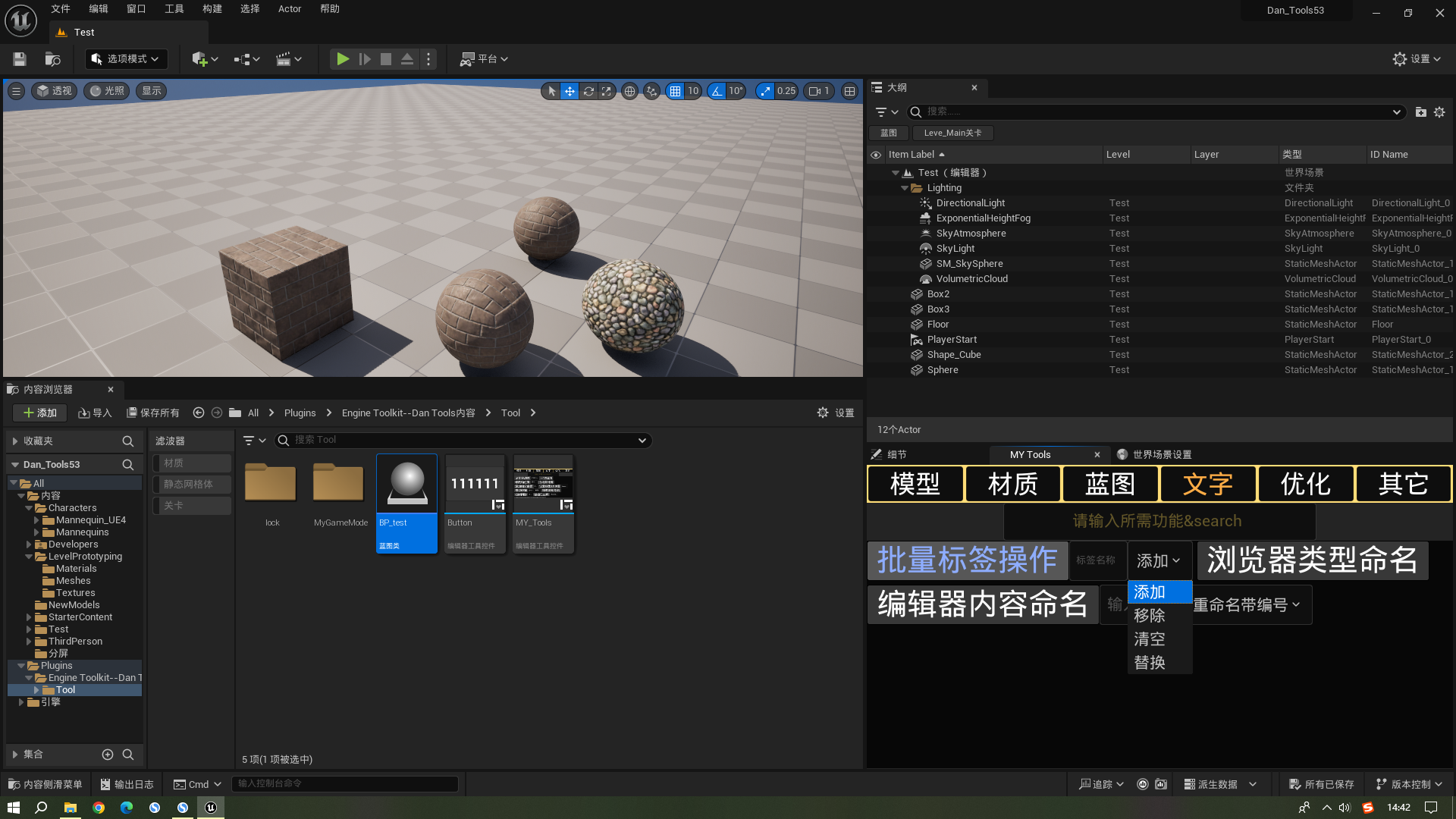Toggle grid snapping in viewport toolbar
Screen dimensions: 1456x819
675,91
